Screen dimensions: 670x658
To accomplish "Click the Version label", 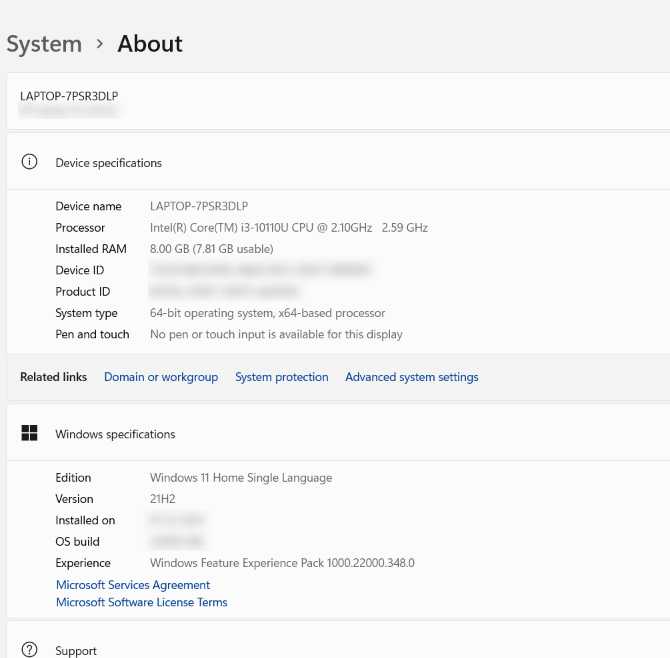I will pyautogui.click(x=74, y=499).
